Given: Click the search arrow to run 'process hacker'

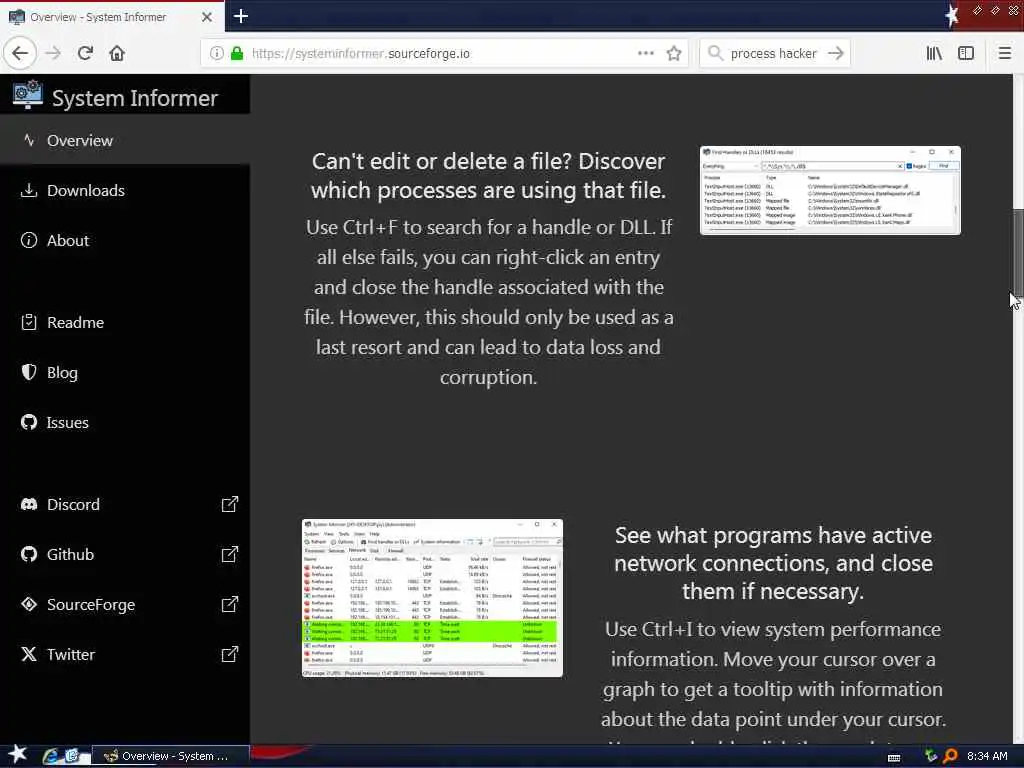Looking at the screenshot, I should point(835,53).
